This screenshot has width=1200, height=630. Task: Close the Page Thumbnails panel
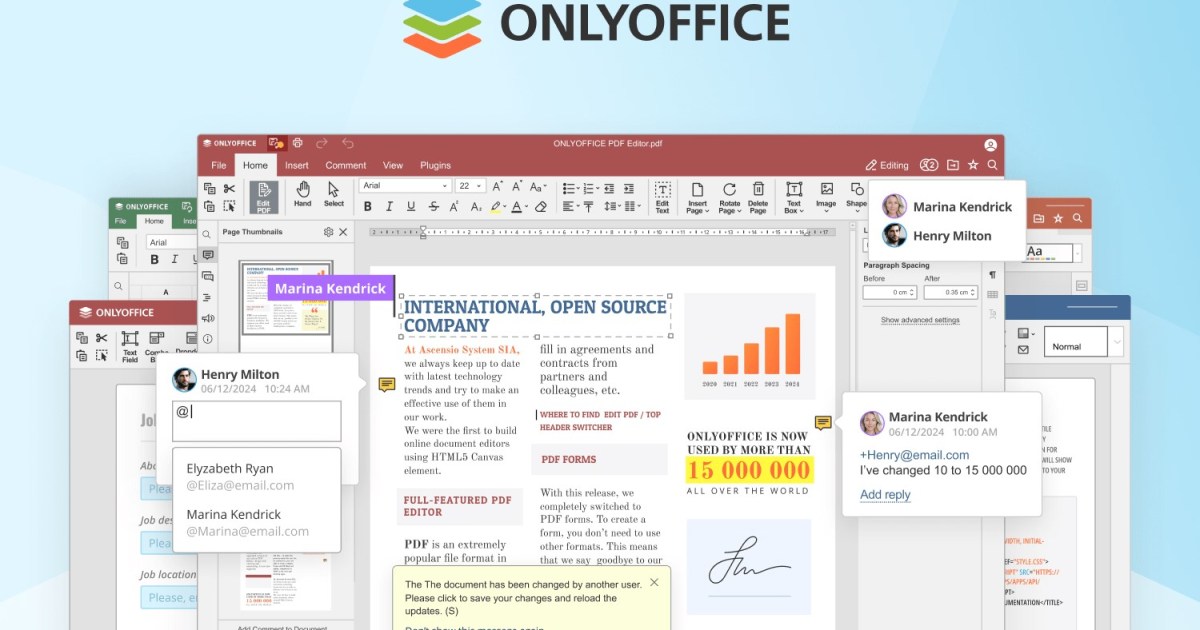tap(343, 232)
